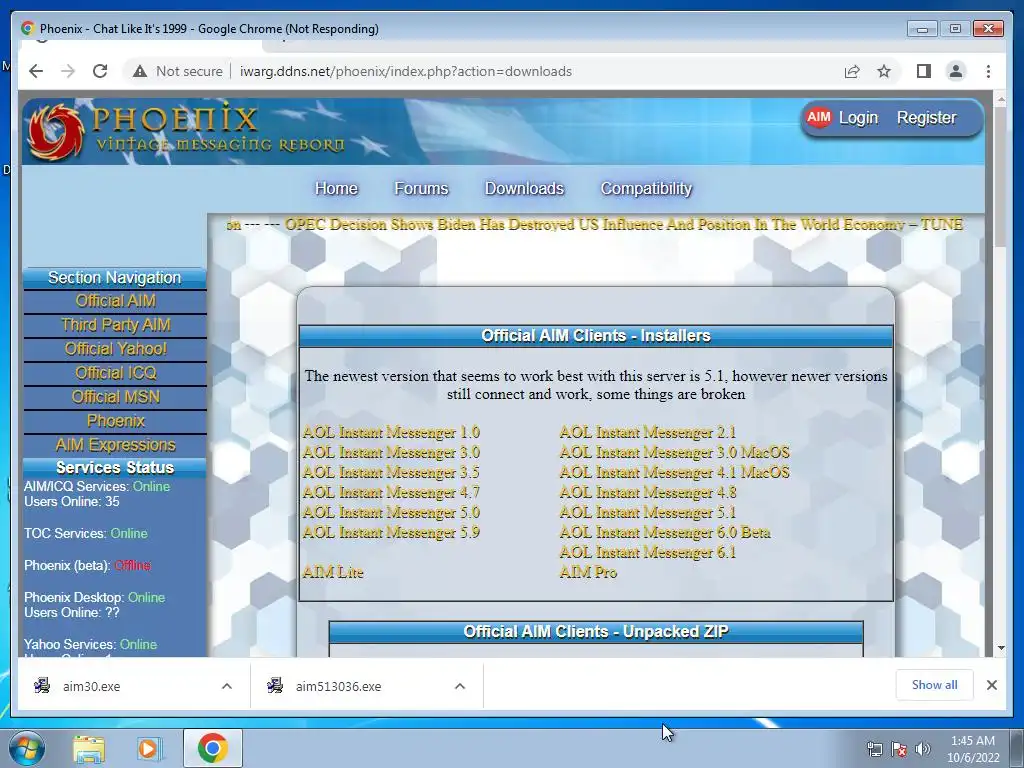Select Official Yahoo! section
Viewport: 1024px width, 768px height.
pyautogui.click(x=116, y=349)
